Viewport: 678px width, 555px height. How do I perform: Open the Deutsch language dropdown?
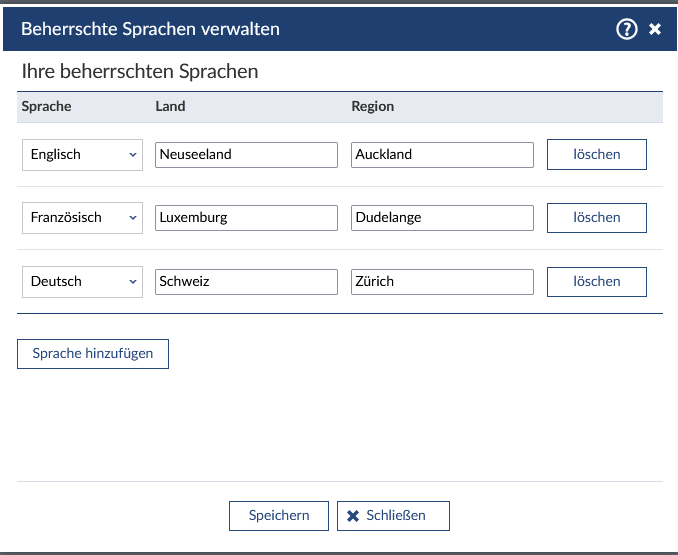tap(82, 282)
